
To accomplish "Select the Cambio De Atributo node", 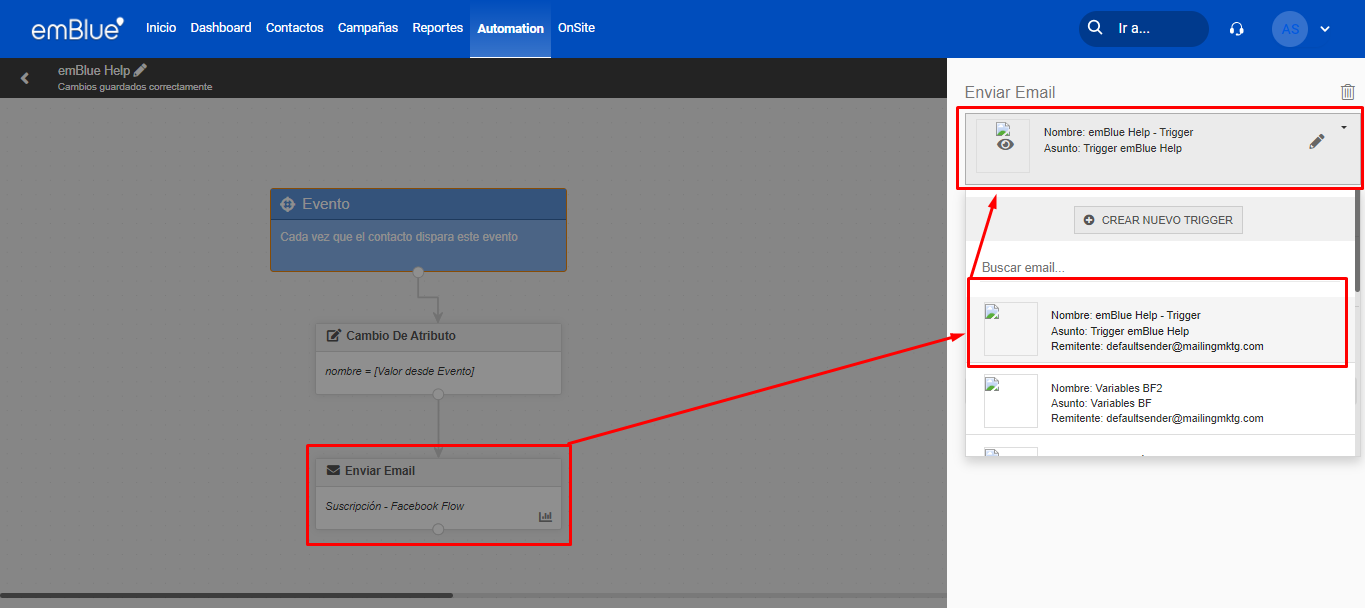I will 438,358.
